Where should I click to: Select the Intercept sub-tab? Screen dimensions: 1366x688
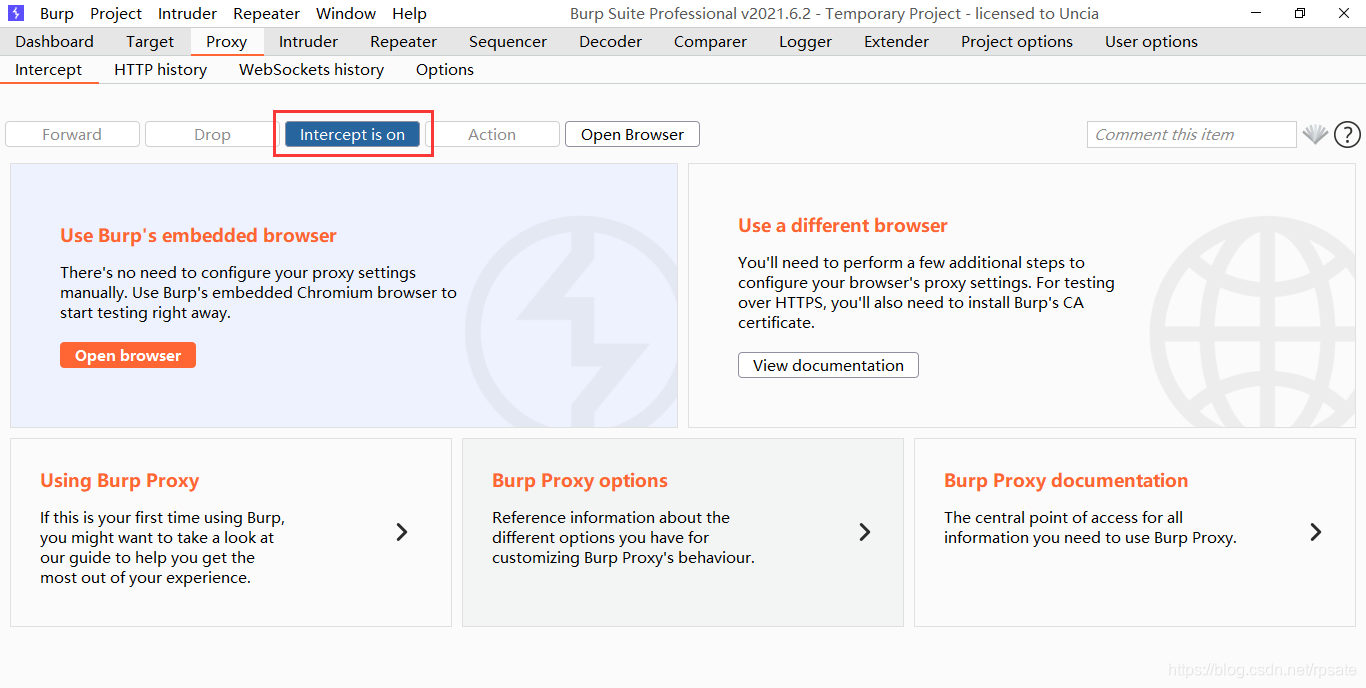(49, 70)
